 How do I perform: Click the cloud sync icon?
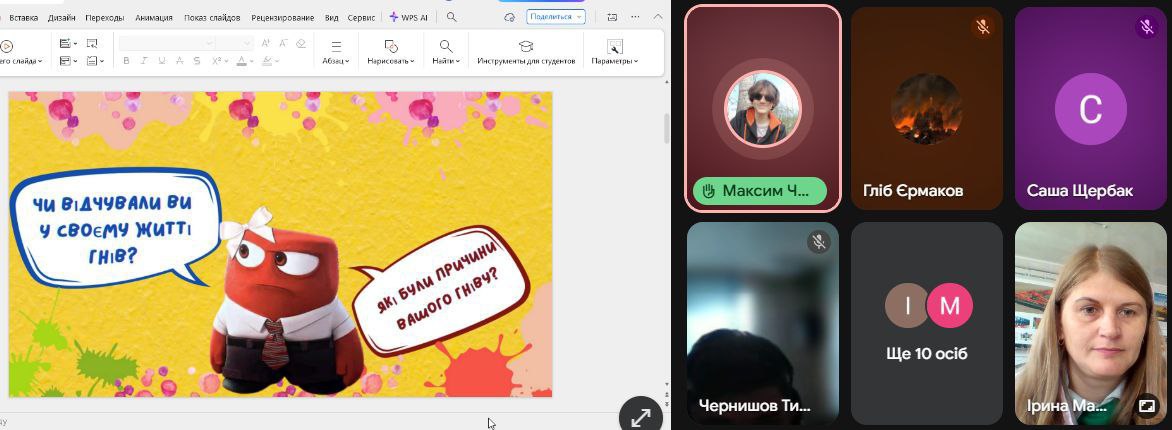510,17
